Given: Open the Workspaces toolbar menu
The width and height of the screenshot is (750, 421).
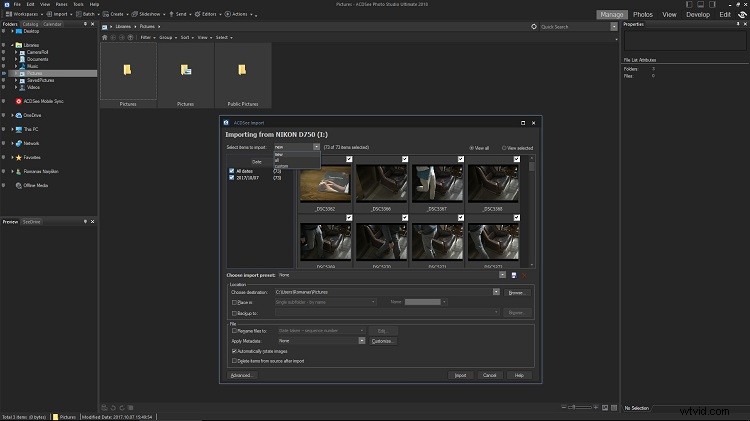Looking at the screenshot, I should (24, 14).
